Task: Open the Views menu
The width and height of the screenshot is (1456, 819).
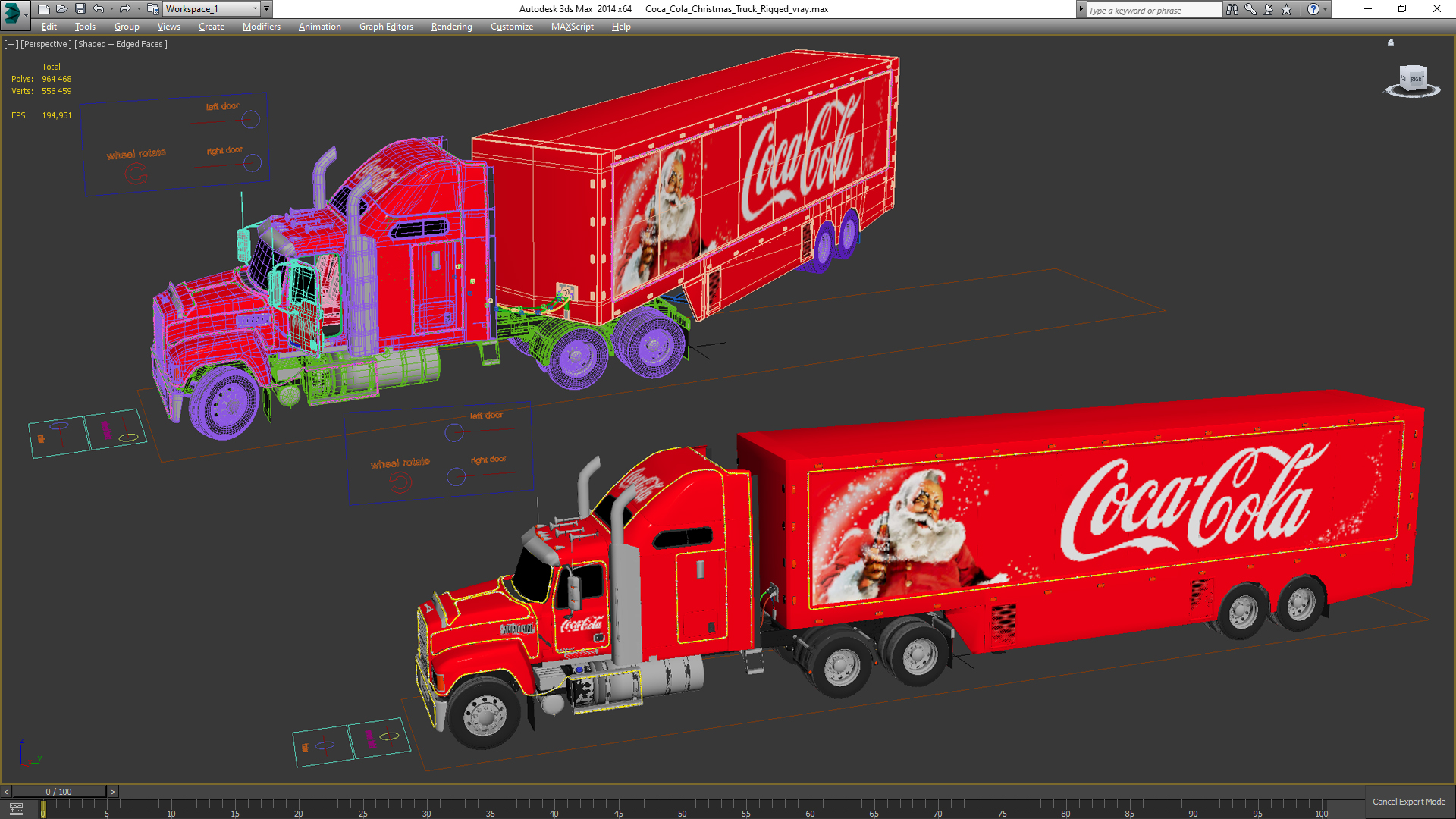Action: 168,27
